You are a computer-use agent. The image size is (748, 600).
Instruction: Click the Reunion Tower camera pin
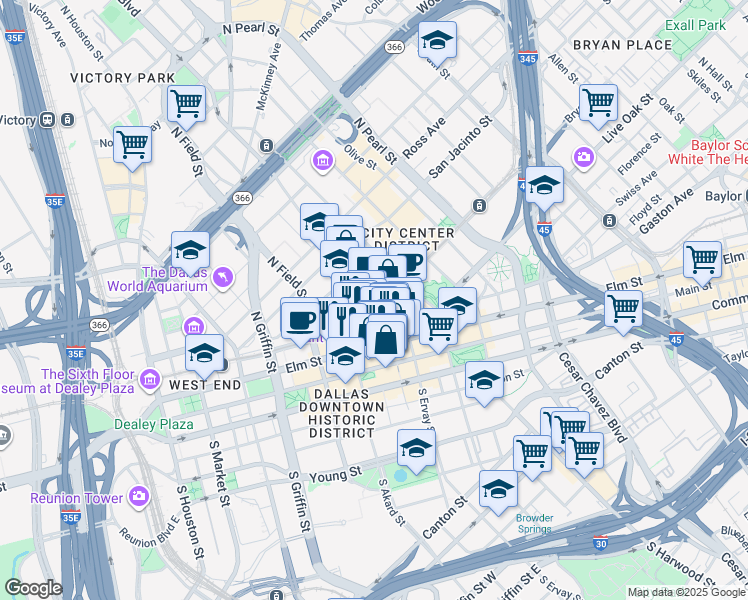point(139,497)
